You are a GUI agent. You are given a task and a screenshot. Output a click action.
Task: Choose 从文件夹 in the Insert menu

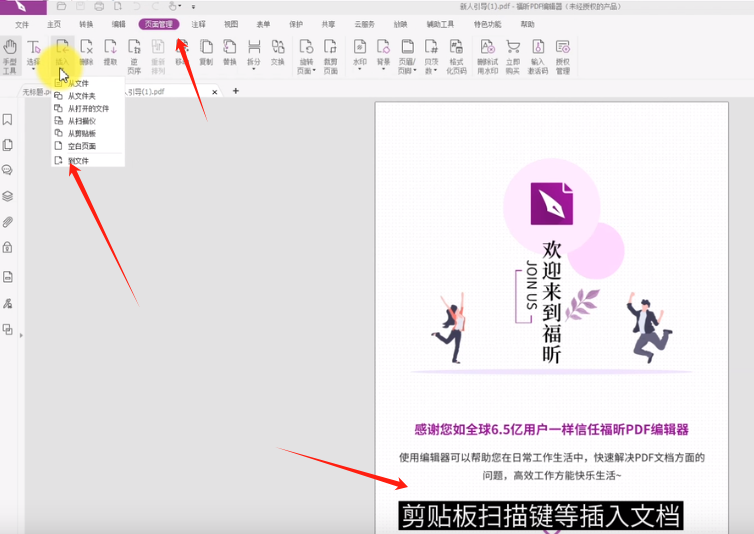pyautogui.click(x=88, y=96)
